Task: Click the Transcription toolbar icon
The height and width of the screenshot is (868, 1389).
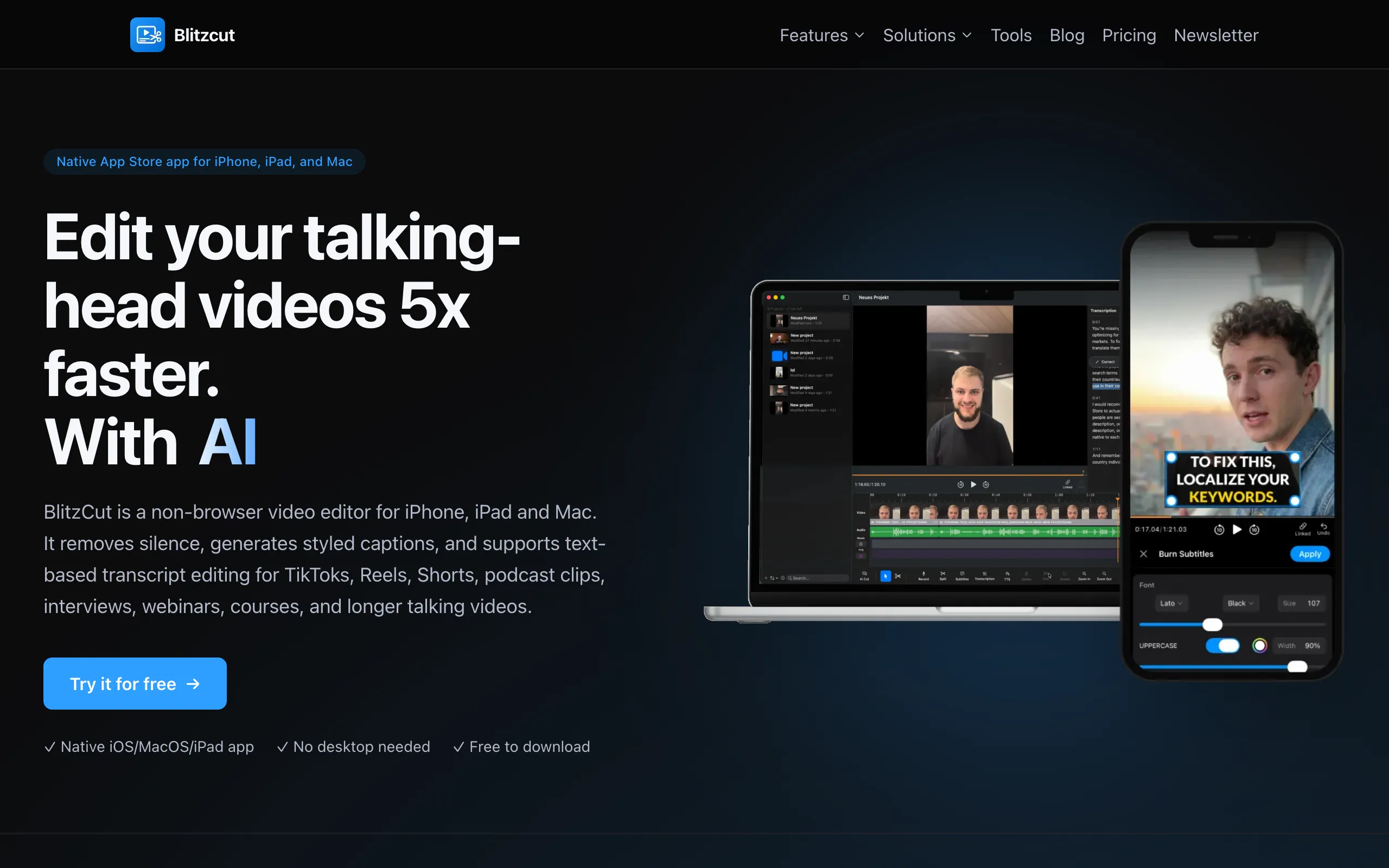Action: coord(985,576)
